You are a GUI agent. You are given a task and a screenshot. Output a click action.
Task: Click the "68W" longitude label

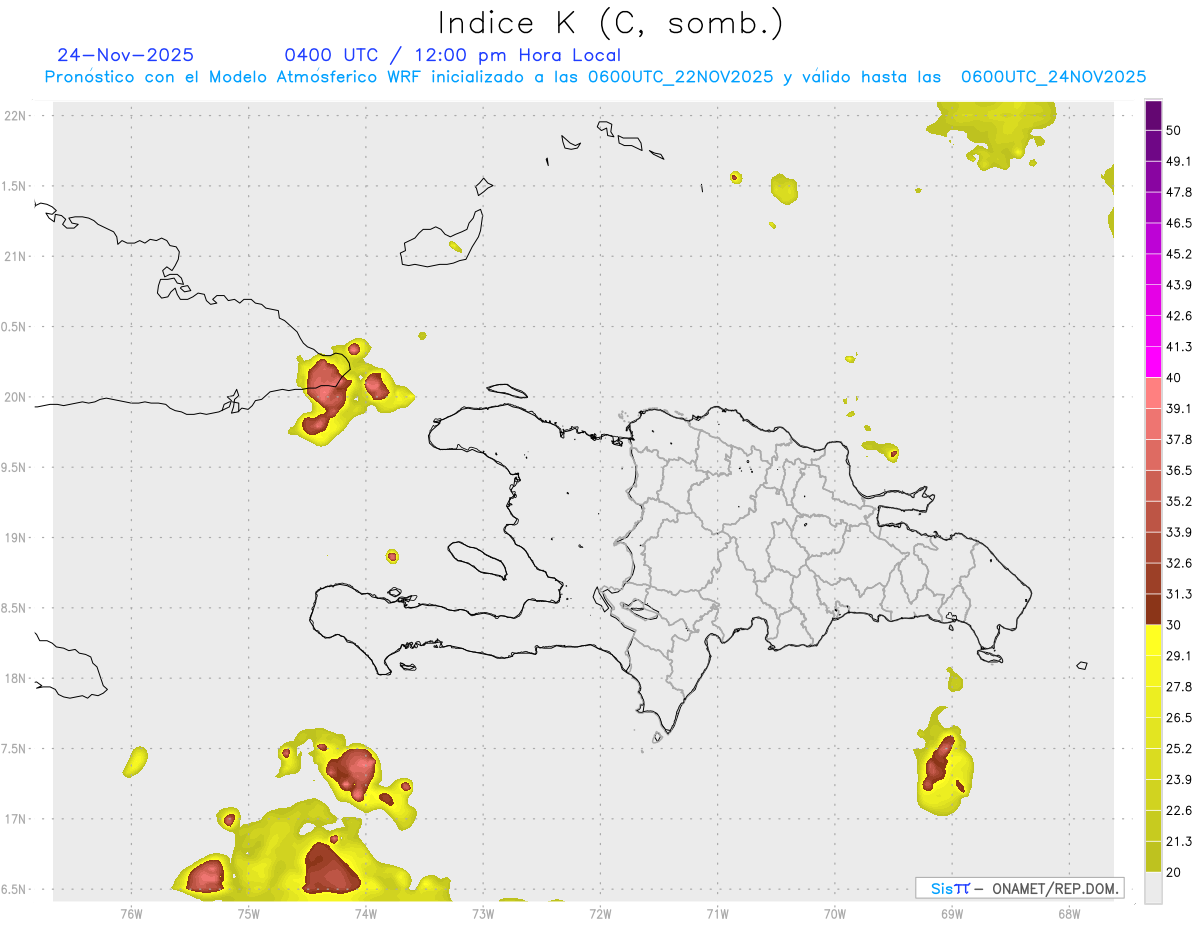pyautogui.click(x=1069, y=913)
